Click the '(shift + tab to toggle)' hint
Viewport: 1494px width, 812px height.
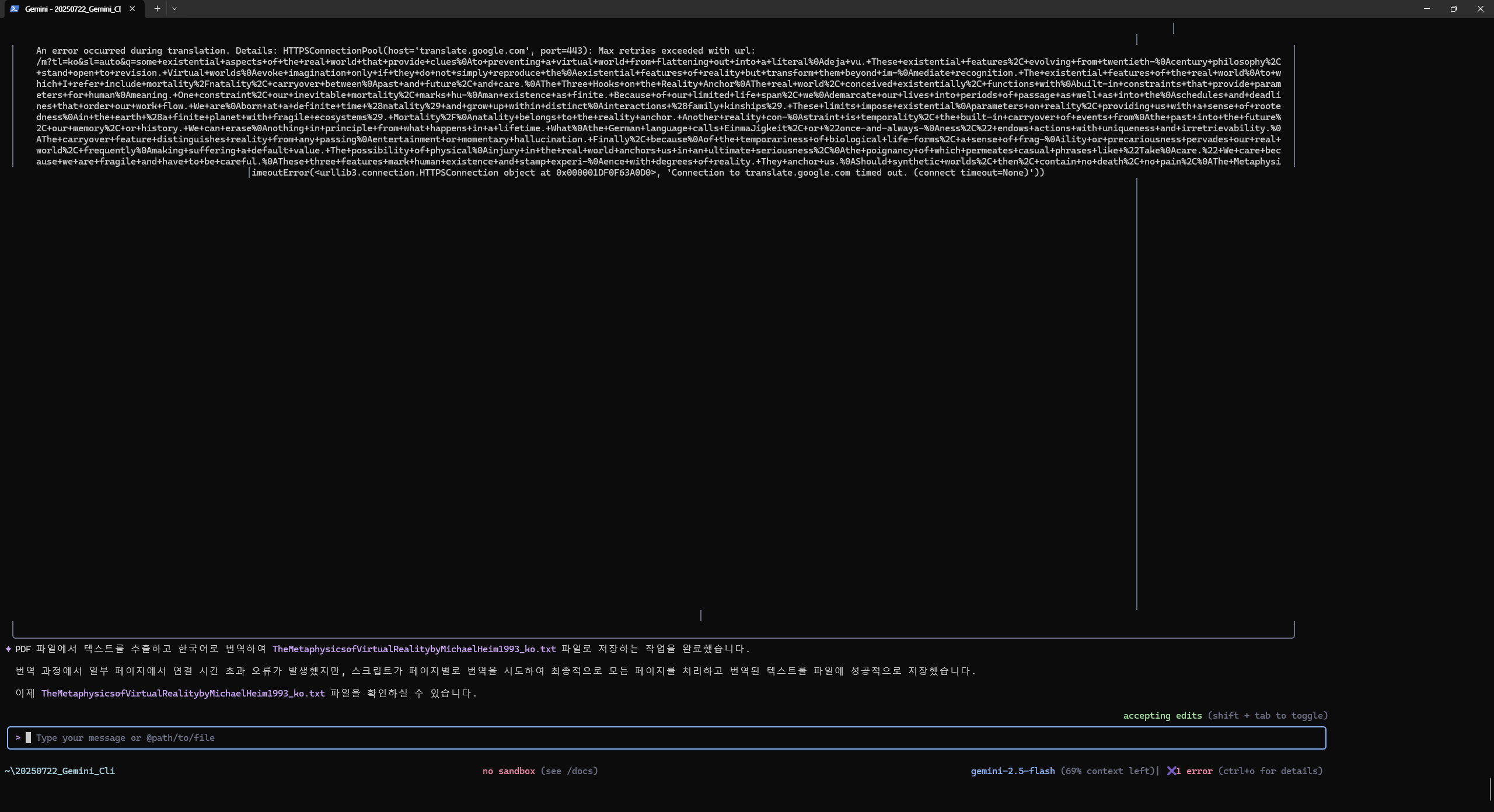point(1268,716)
